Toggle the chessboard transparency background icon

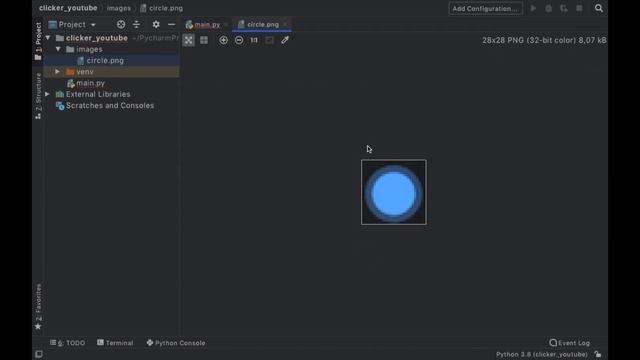[188, 40]
